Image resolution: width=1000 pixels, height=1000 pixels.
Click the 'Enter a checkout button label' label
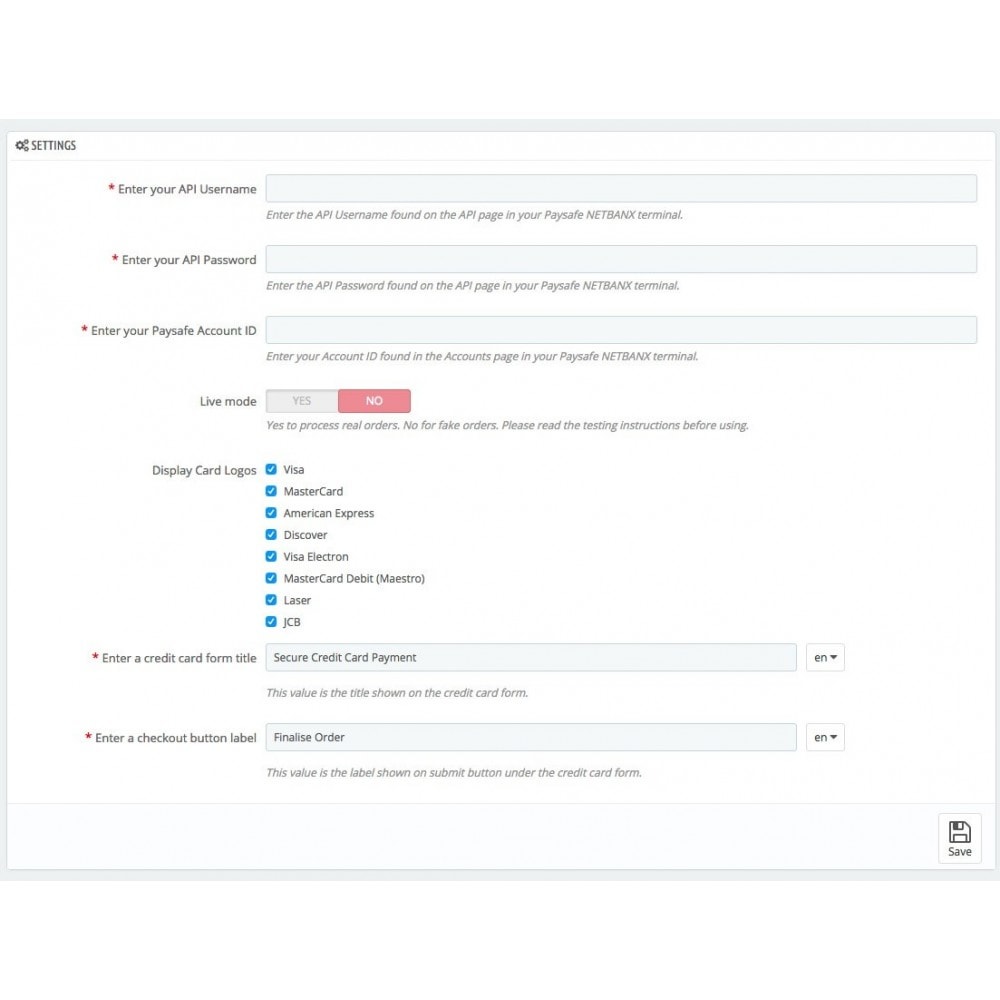click(x=175, y=738)
